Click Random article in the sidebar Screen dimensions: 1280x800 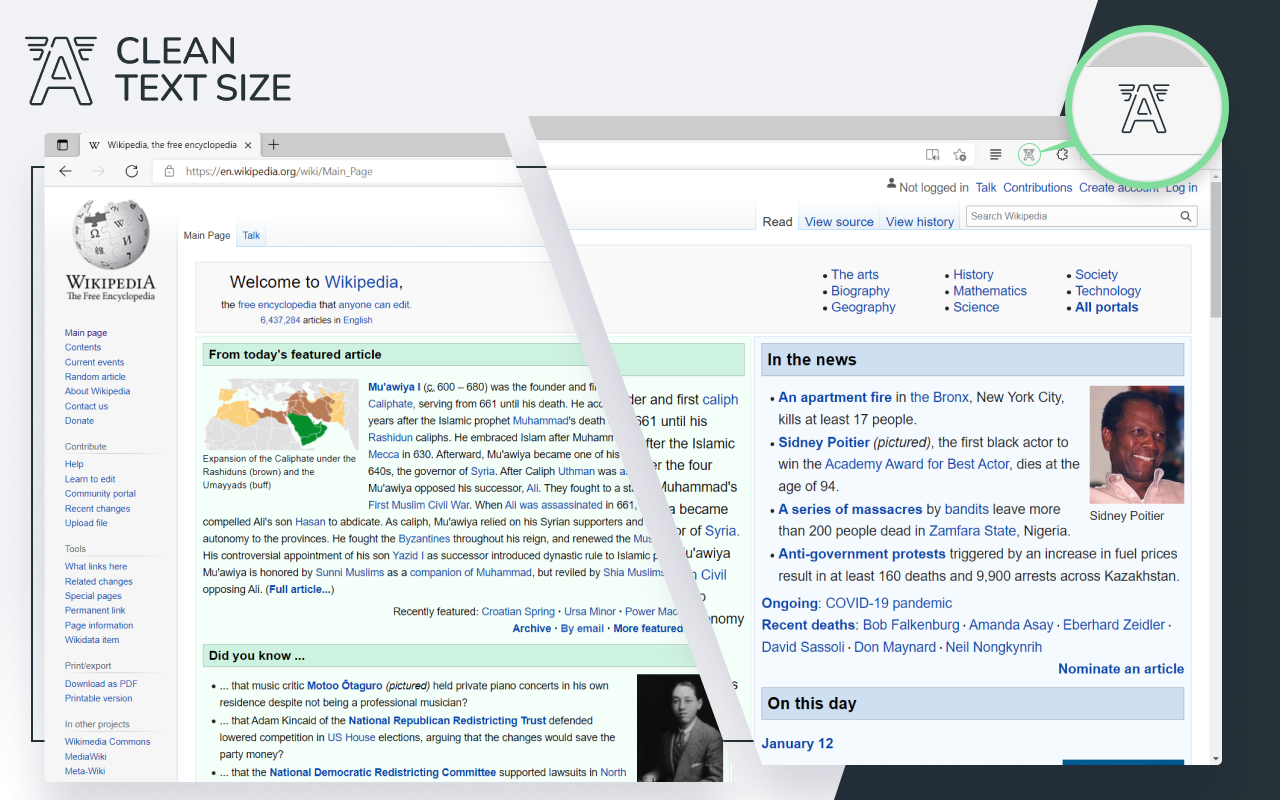click(95, 377)
